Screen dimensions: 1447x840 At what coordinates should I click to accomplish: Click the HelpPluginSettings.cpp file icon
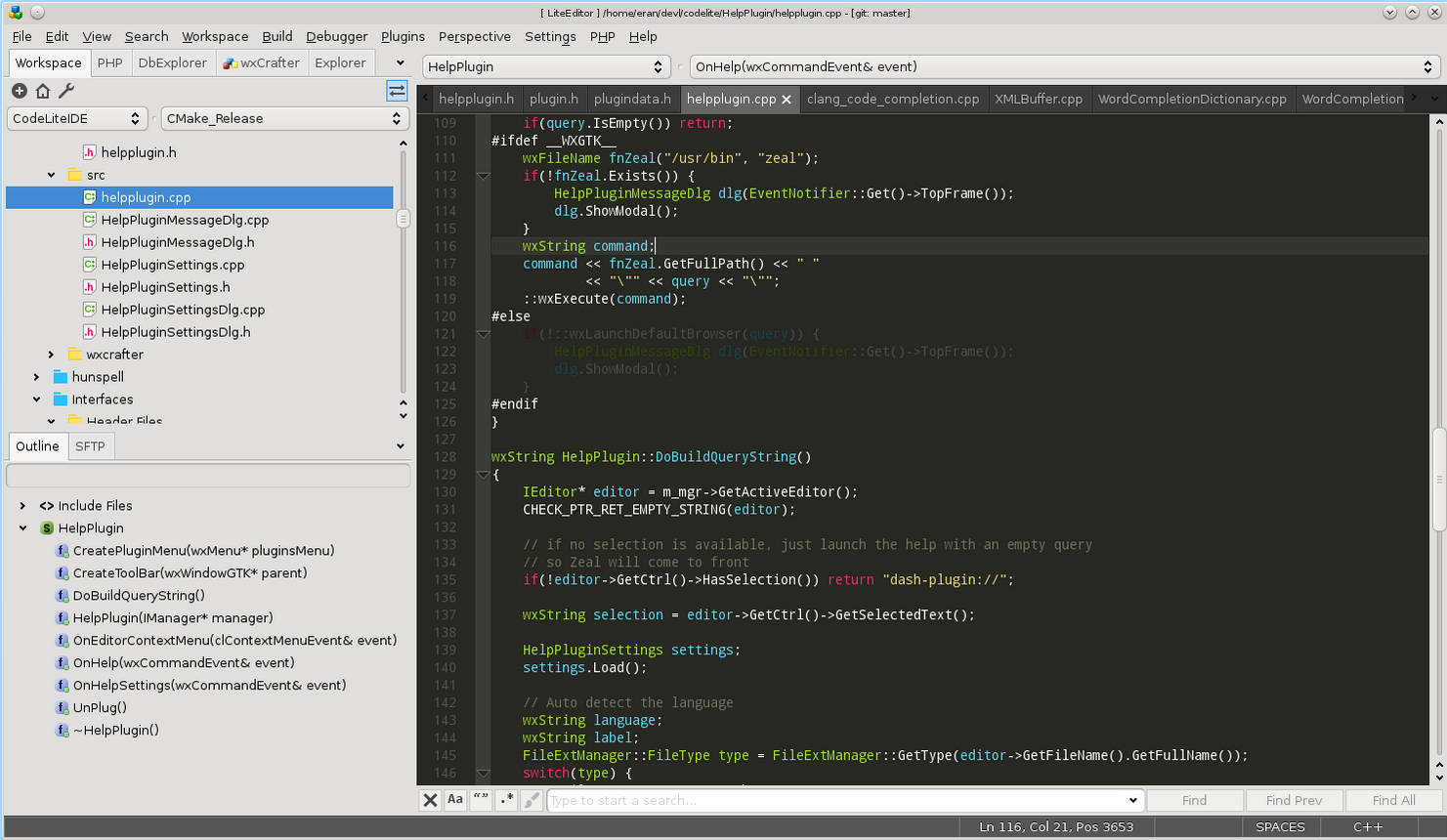tap(89, 265)
